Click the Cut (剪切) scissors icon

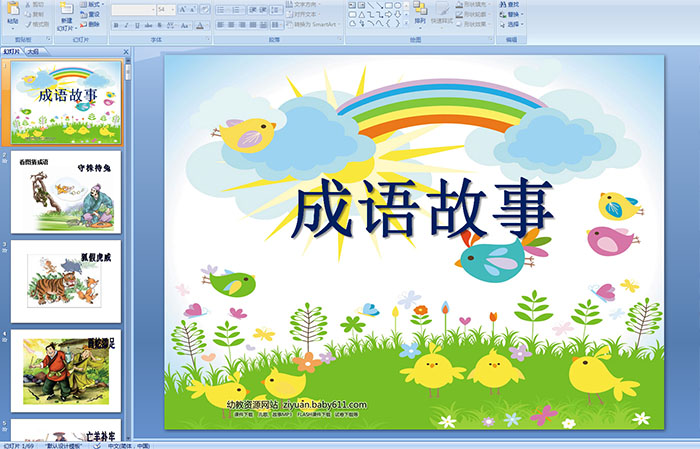coord(29,5)
